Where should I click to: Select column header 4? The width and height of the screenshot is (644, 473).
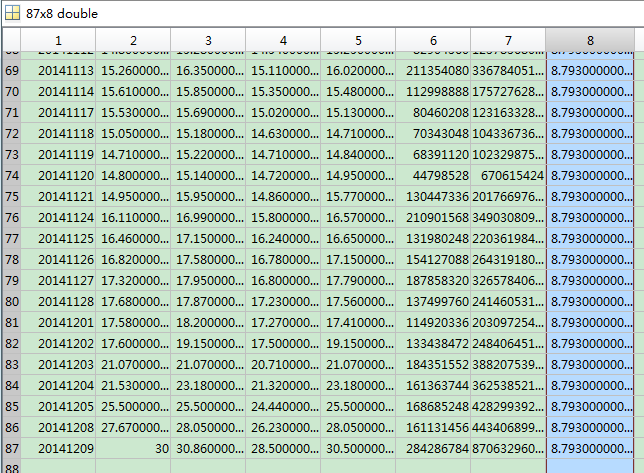point(283,40)
